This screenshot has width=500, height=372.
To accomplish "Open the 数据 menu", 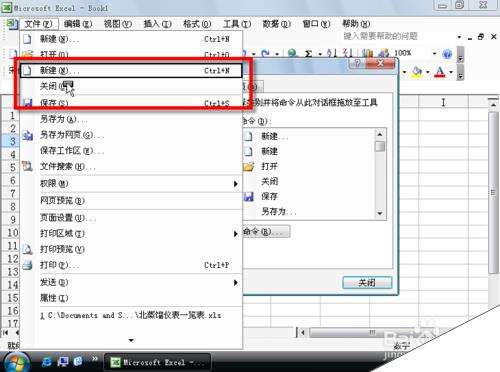I will (x=276, y=24).
